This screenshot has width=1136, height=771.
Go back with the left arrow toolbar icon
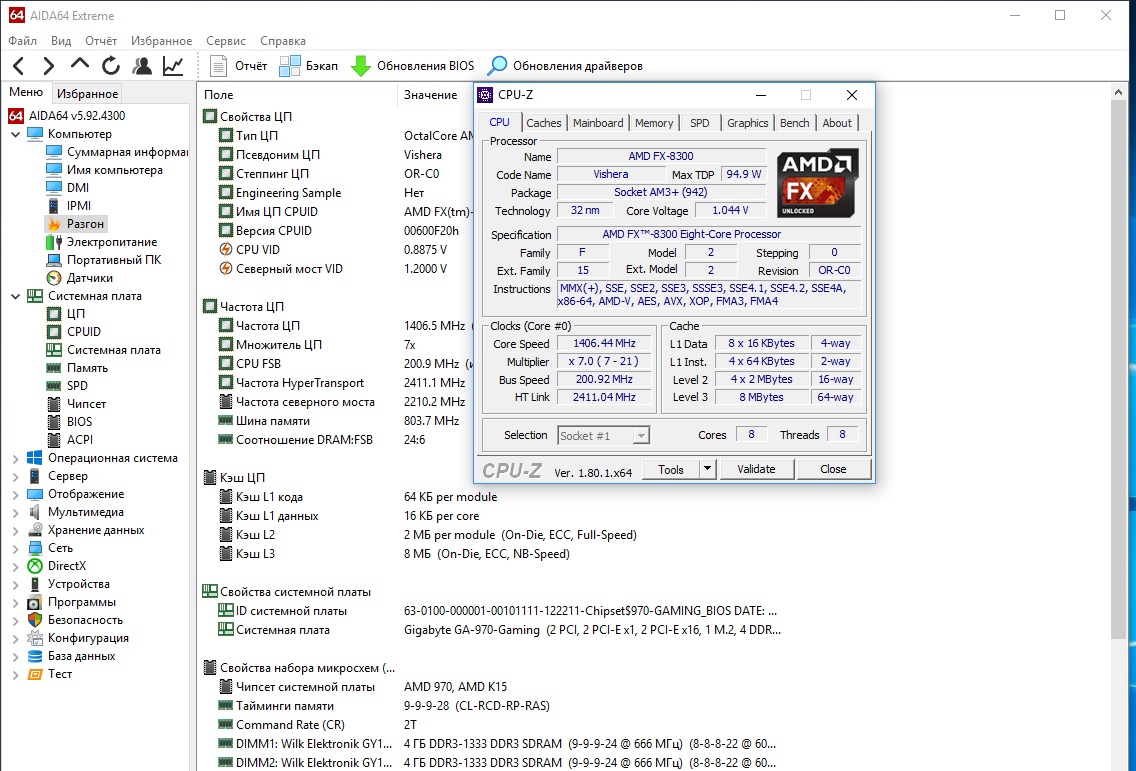coord(19,66)
